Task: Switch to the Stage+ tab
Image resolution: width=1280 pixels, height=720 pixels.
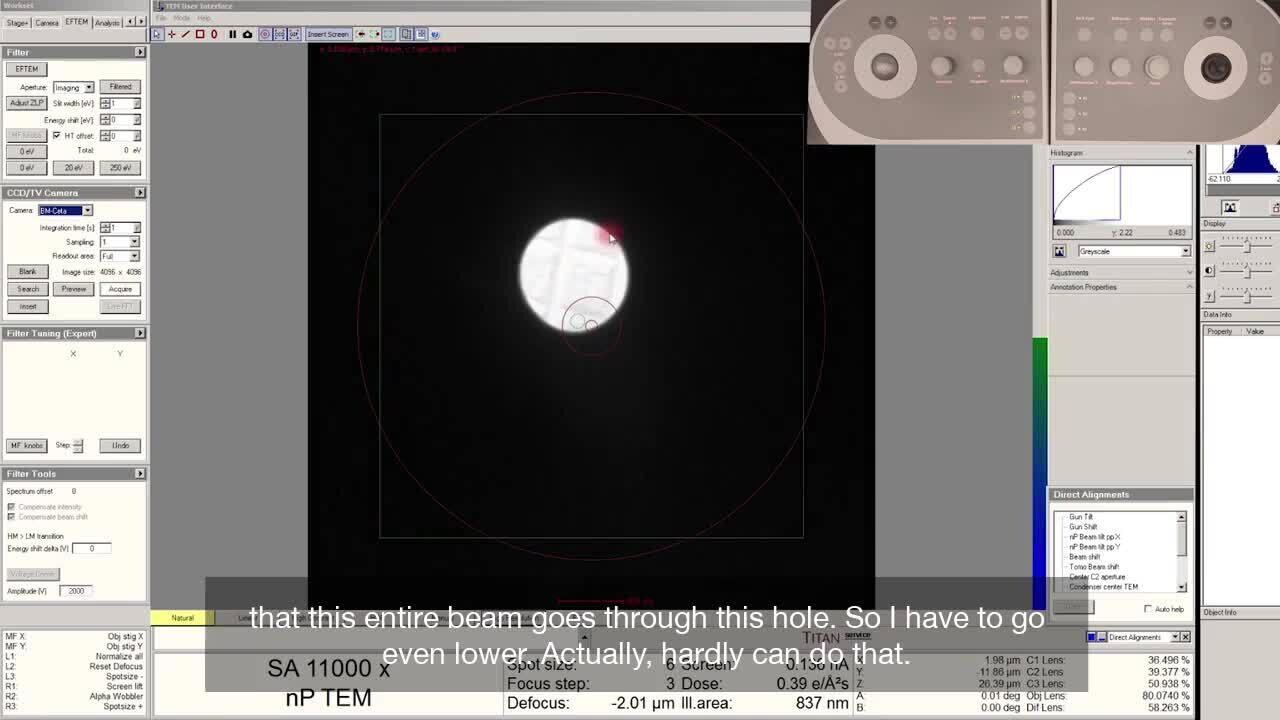Action: click(17, 22)
